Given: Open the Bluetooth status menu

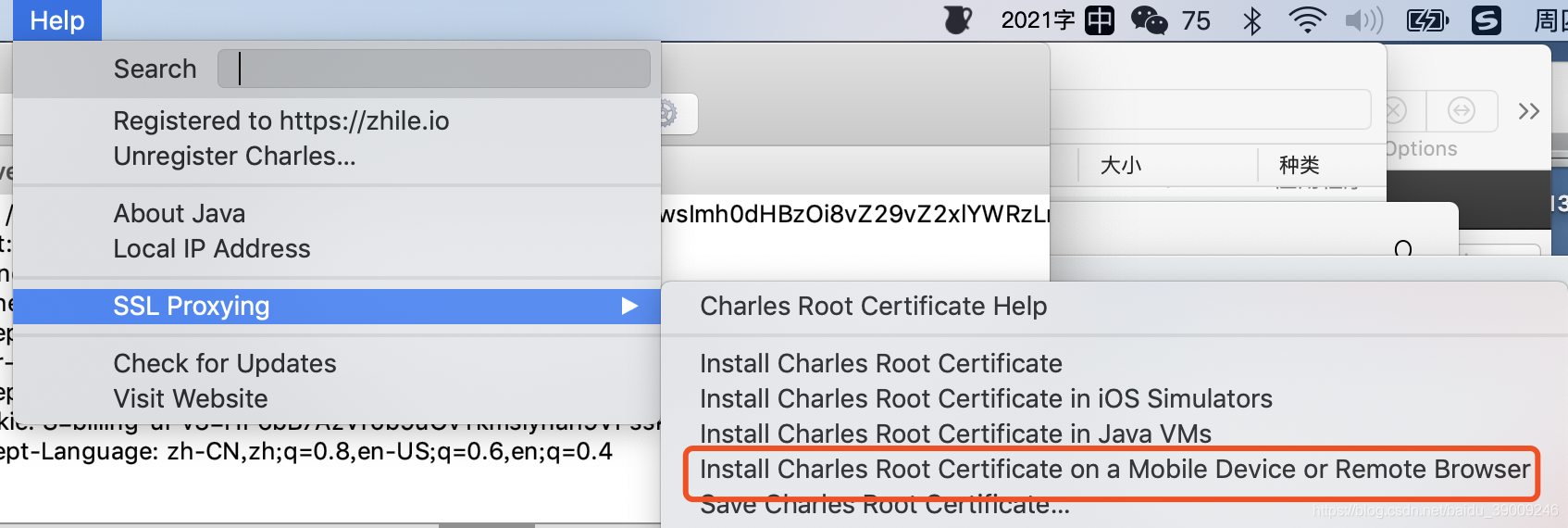Looking at the screenshot, I should click(1252, 20).
